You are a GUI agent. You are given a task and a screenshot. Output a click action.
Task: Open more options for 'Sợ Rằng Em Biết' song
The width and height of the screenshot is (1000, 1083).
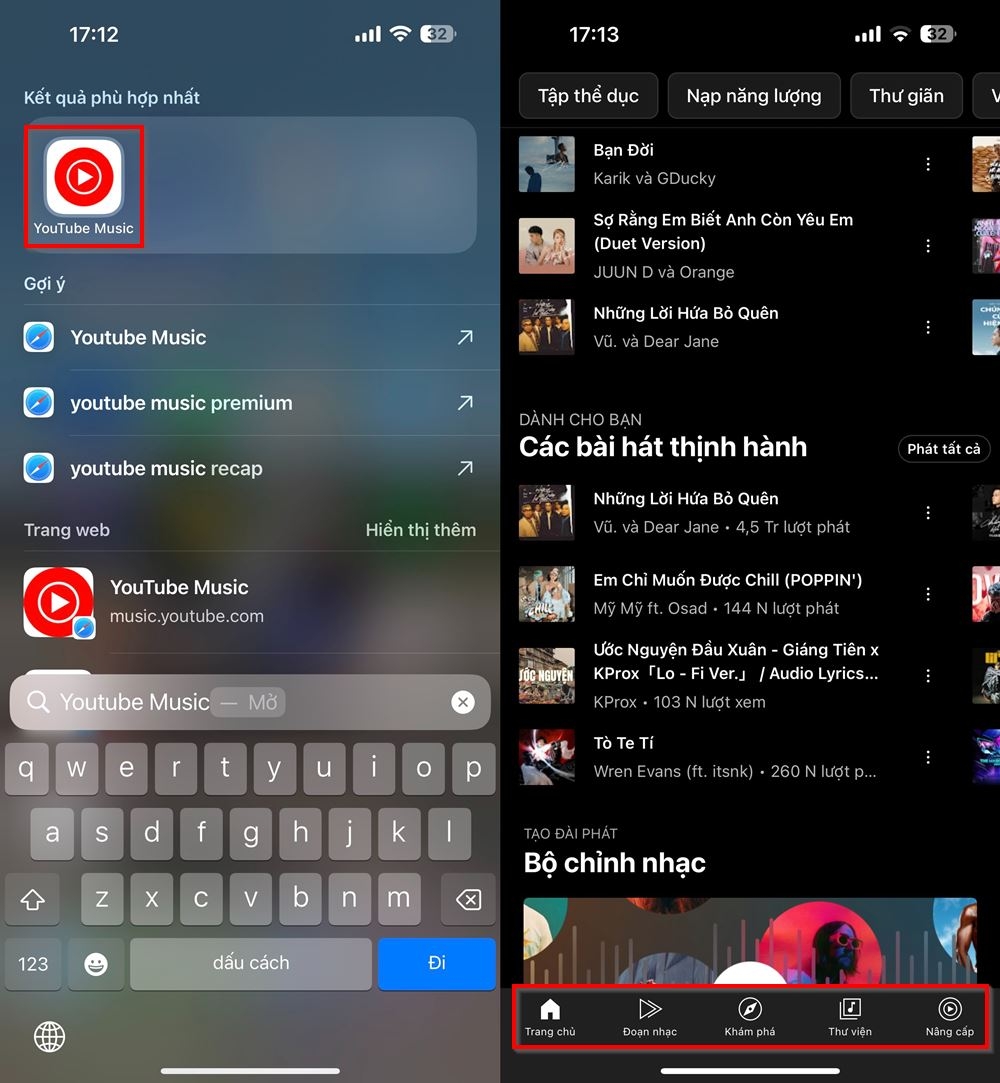pyautogui.click(x=928, y=246)
